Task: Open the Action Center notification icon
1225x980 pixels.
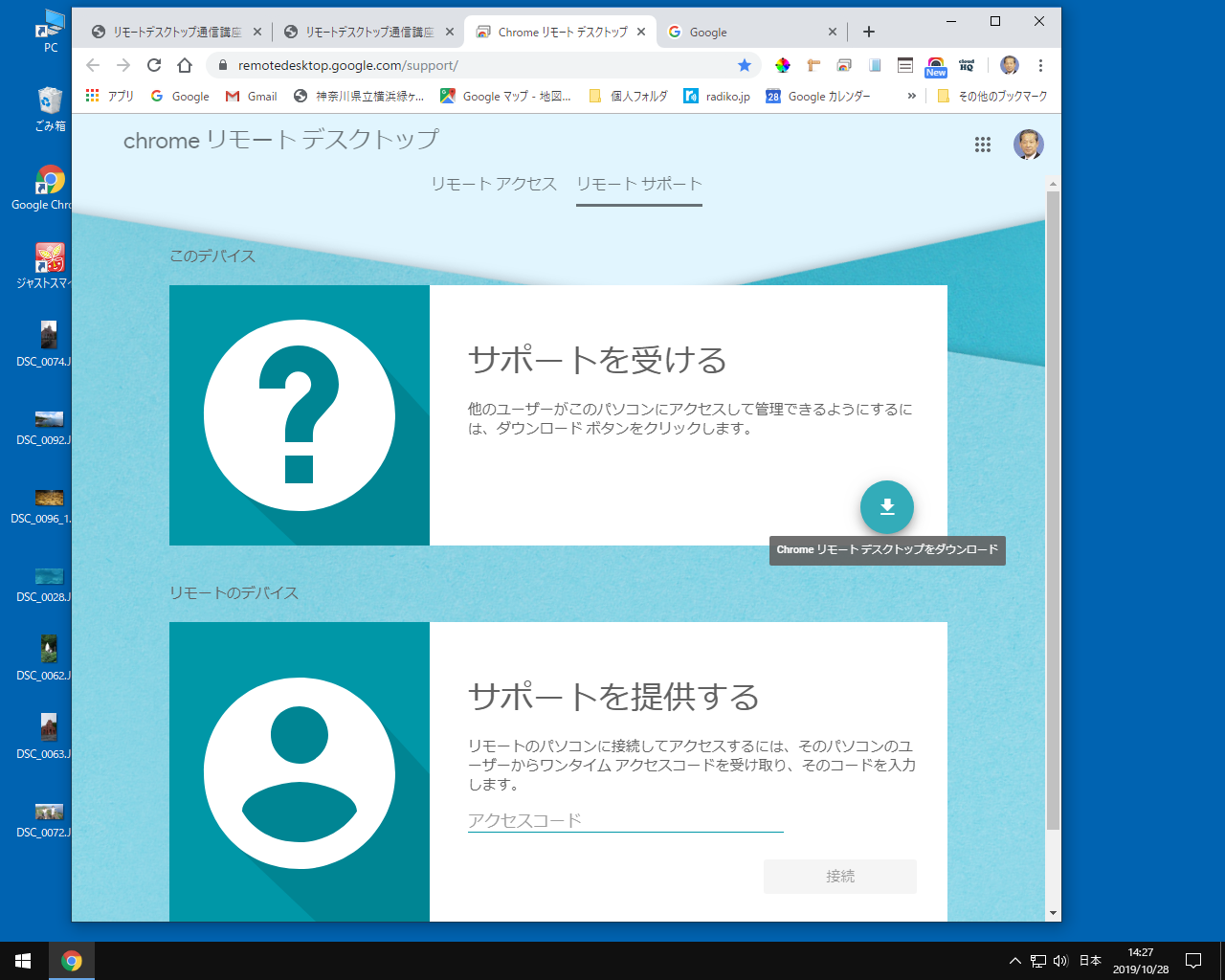Action: [x=1193, y=961]
